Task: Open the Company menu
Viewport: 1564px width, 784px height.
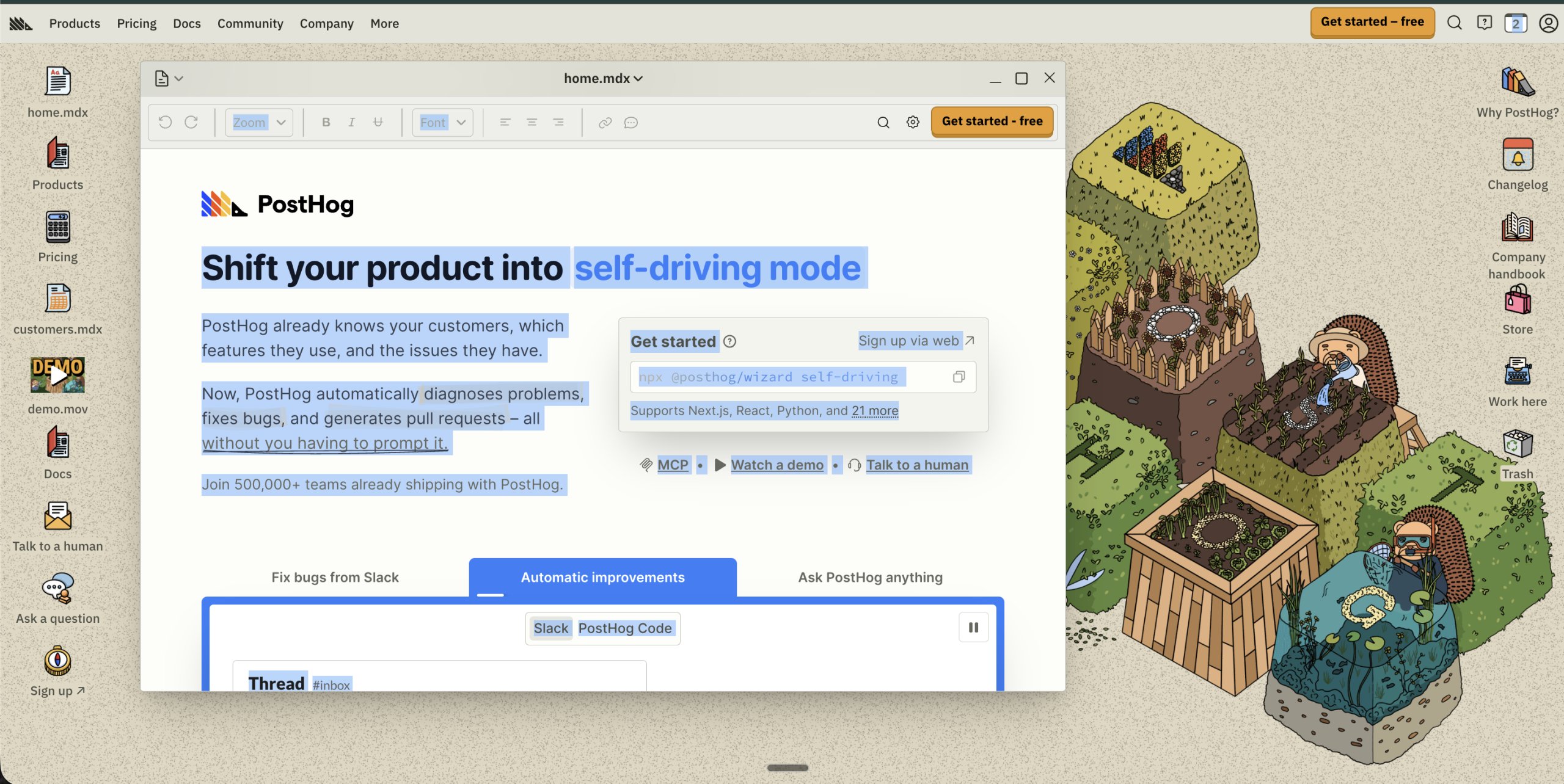Action: pyautogui.click(x=327, y=23)
